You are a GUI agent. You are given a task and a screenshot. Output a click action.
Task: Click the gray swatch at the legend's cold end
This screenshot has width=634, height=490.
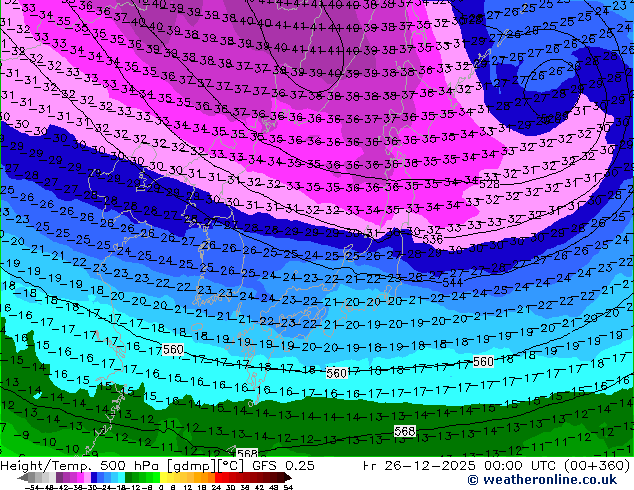point(32,477)
